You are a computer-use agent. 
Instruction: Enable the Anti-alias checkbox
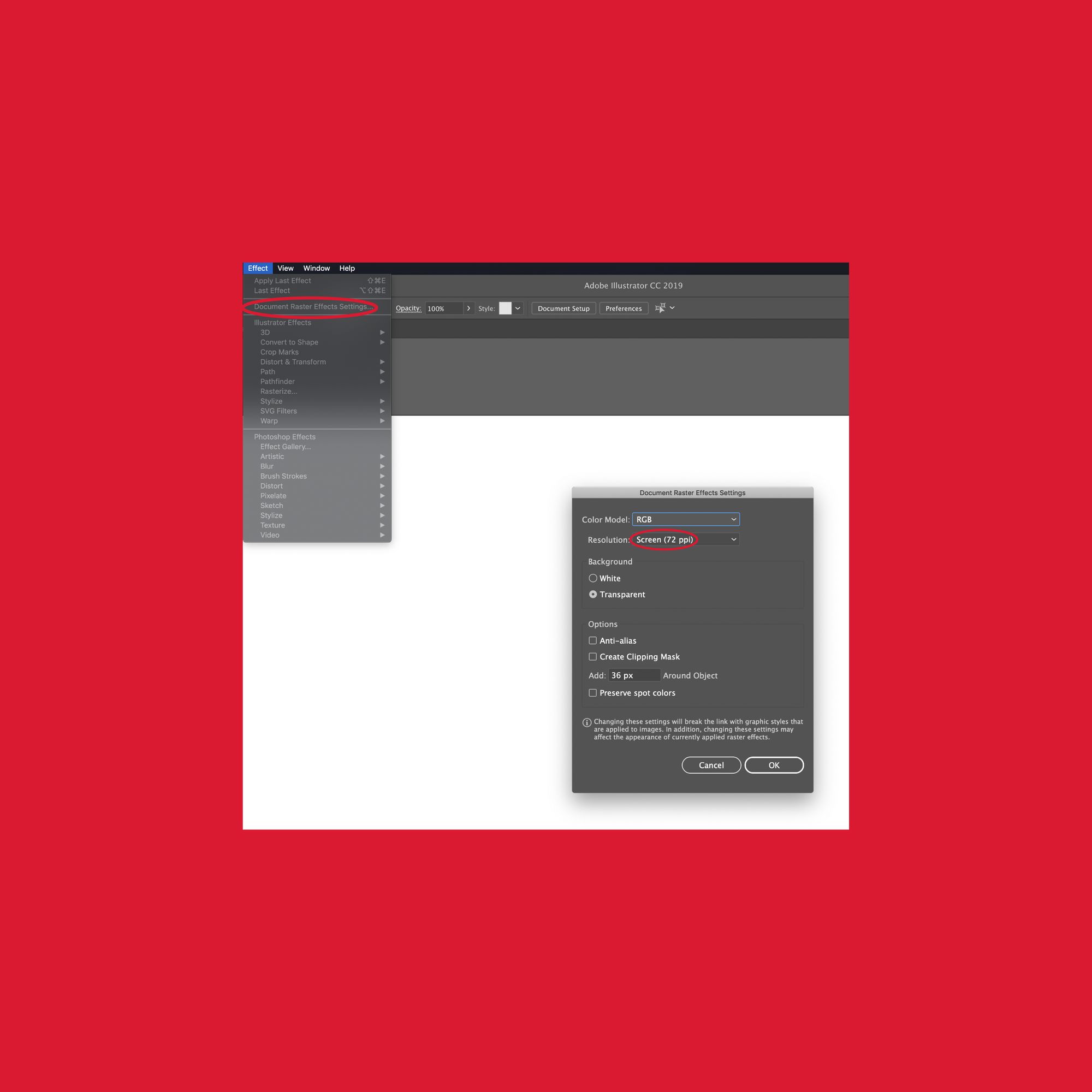[x=591, y=640]
